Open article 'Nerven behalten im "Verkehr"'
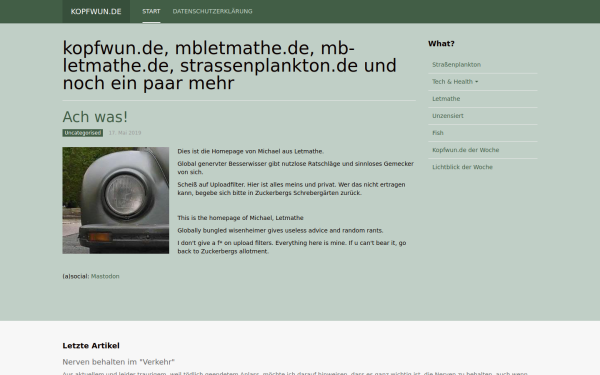 click(x=119, y=362)
